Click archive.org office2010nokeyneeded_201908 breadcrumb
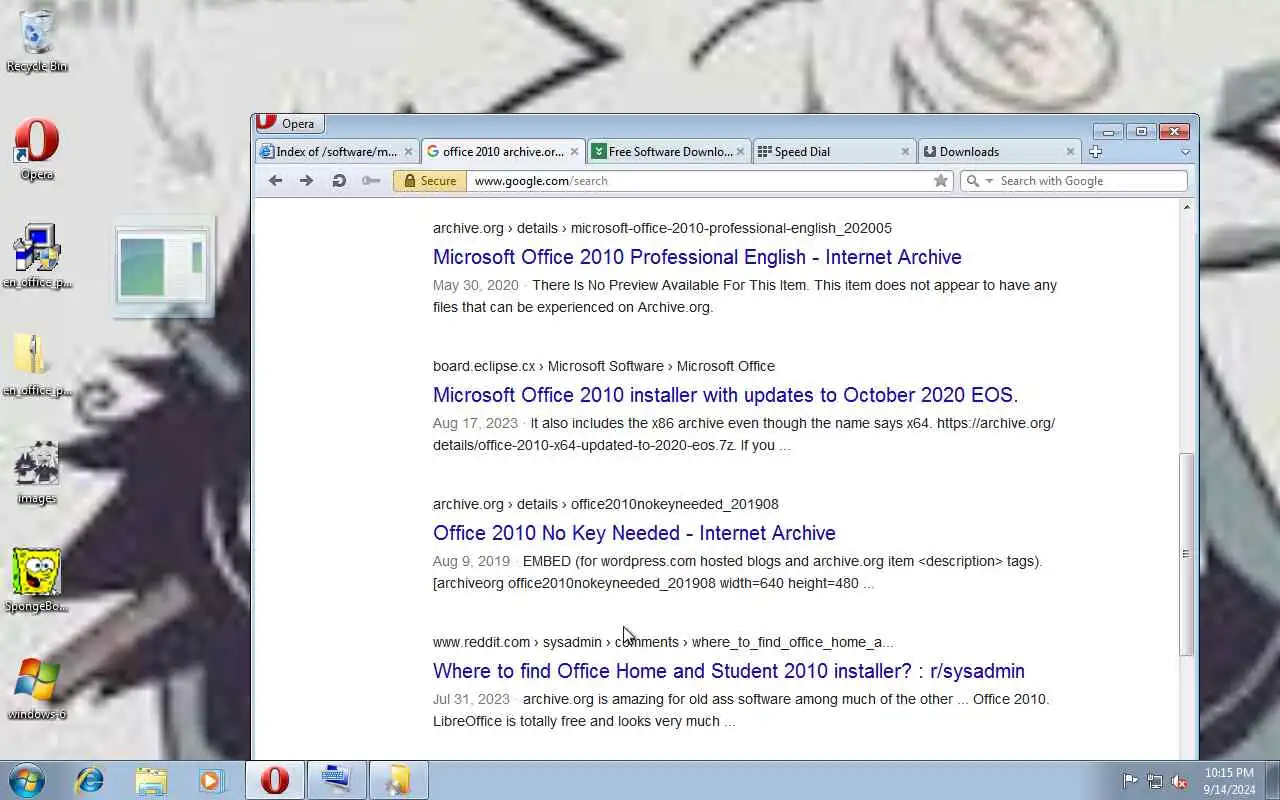 (605, 504)
